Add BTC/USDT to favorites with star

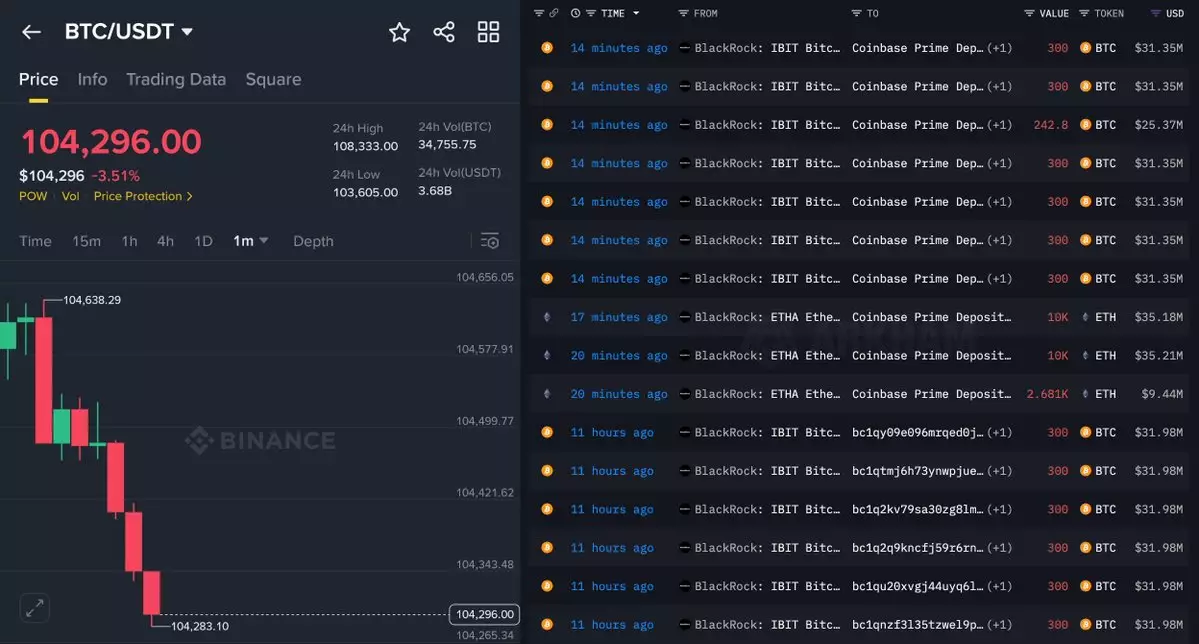pyautogui.click(x=399, y=32)
